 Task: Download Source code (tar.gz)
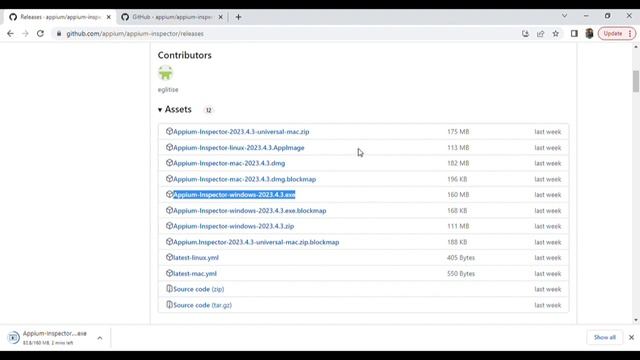(x=202, y=305)
